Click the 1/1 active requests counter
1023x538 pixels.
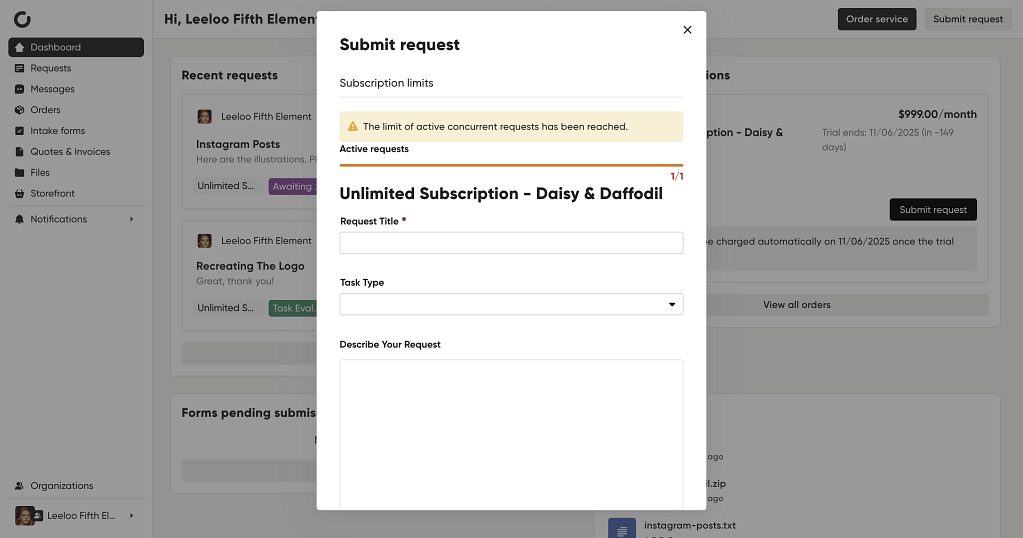point(677,176)
